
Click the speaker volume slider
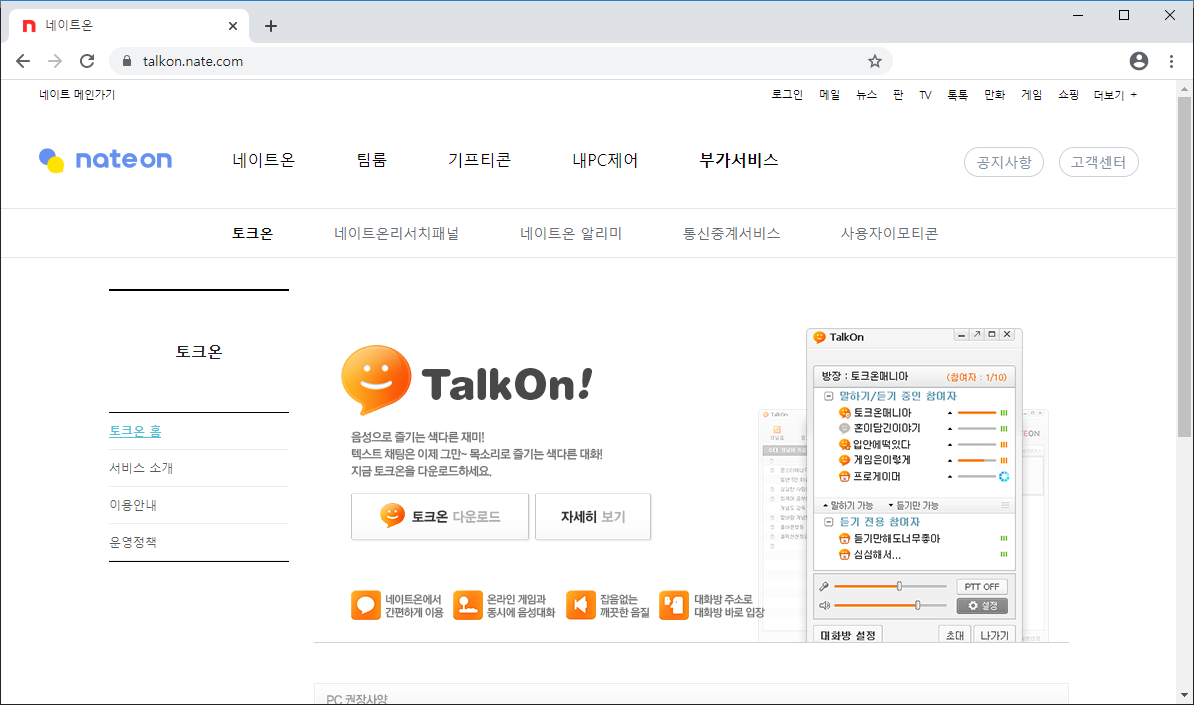coord(889,605)
